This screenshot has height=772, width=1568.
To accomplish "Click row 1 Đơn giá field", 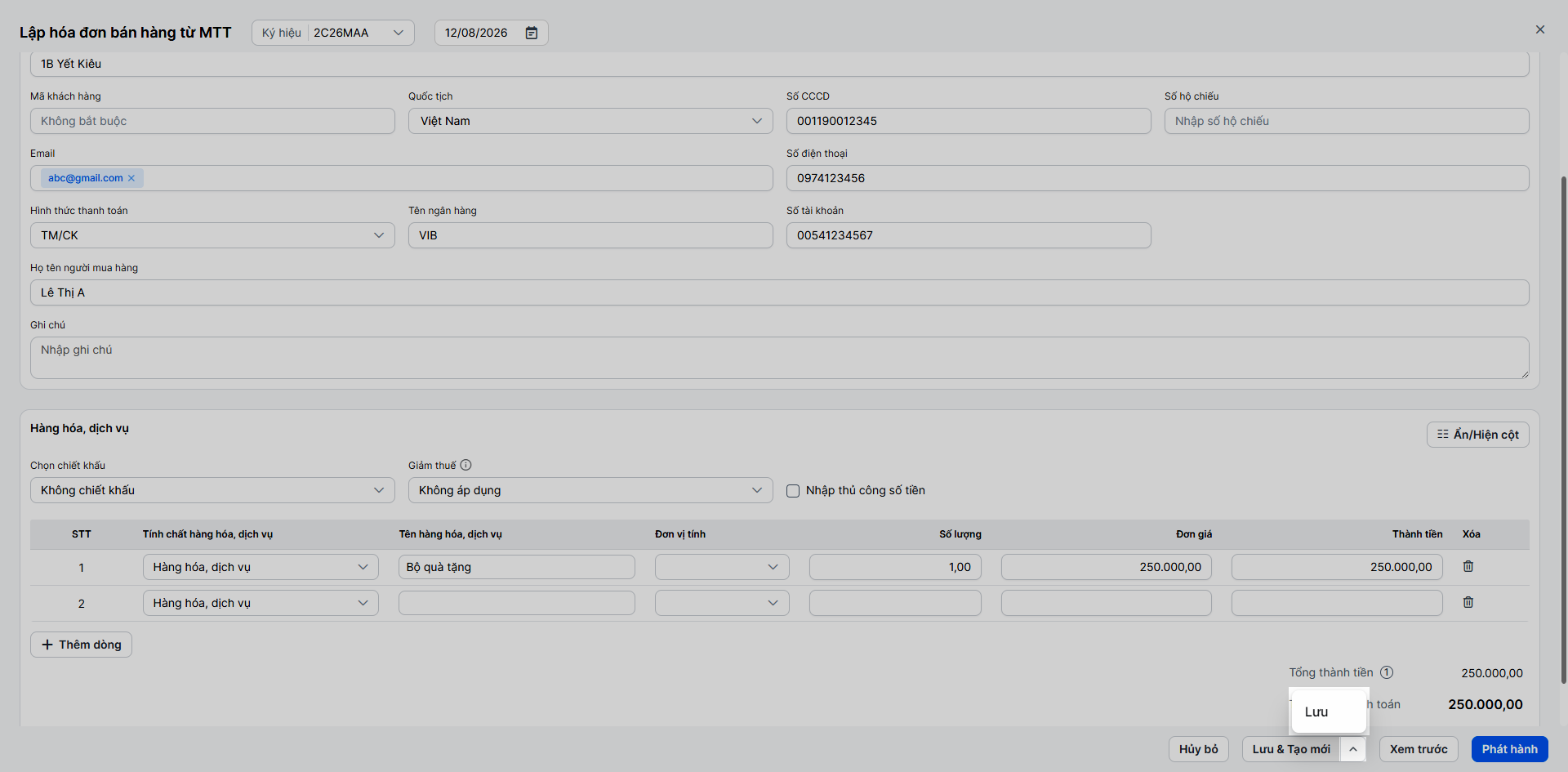I will coord(1106,567).
